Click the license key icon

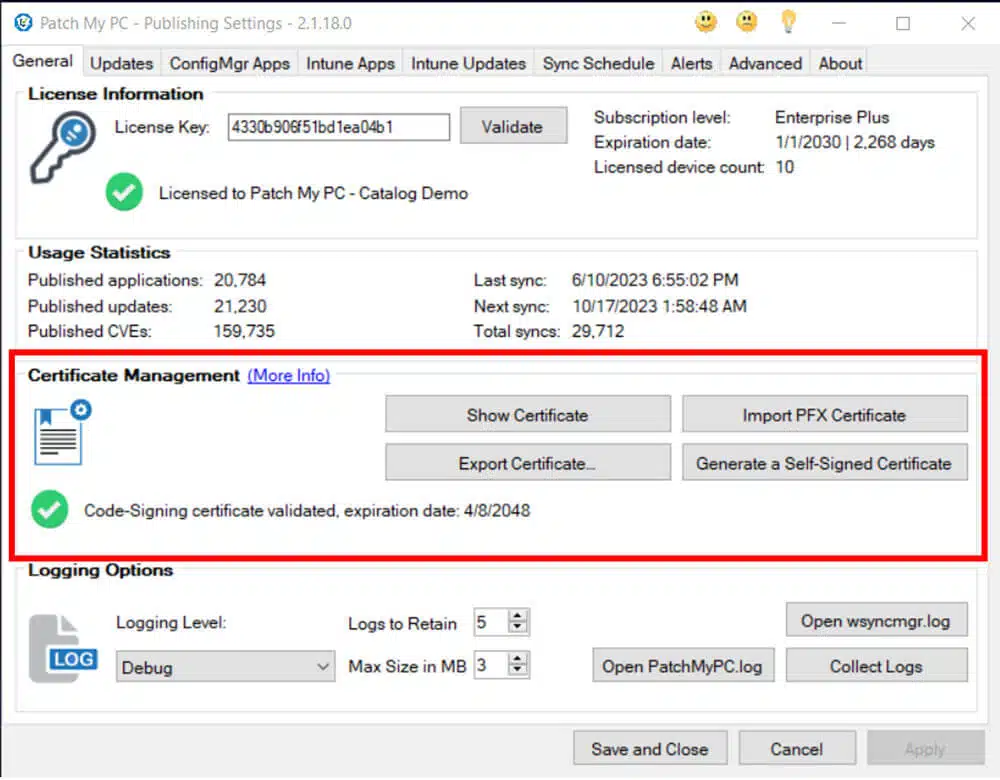point(62,147)
